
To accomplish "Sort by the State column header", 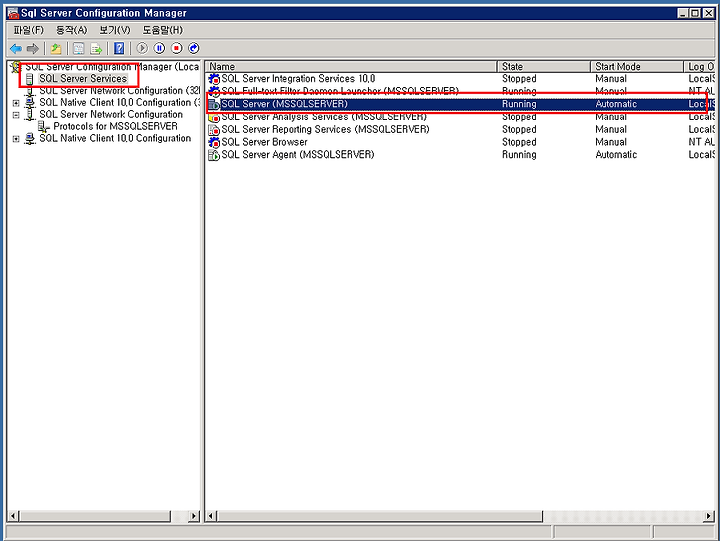I will click(x=544, y=67).
